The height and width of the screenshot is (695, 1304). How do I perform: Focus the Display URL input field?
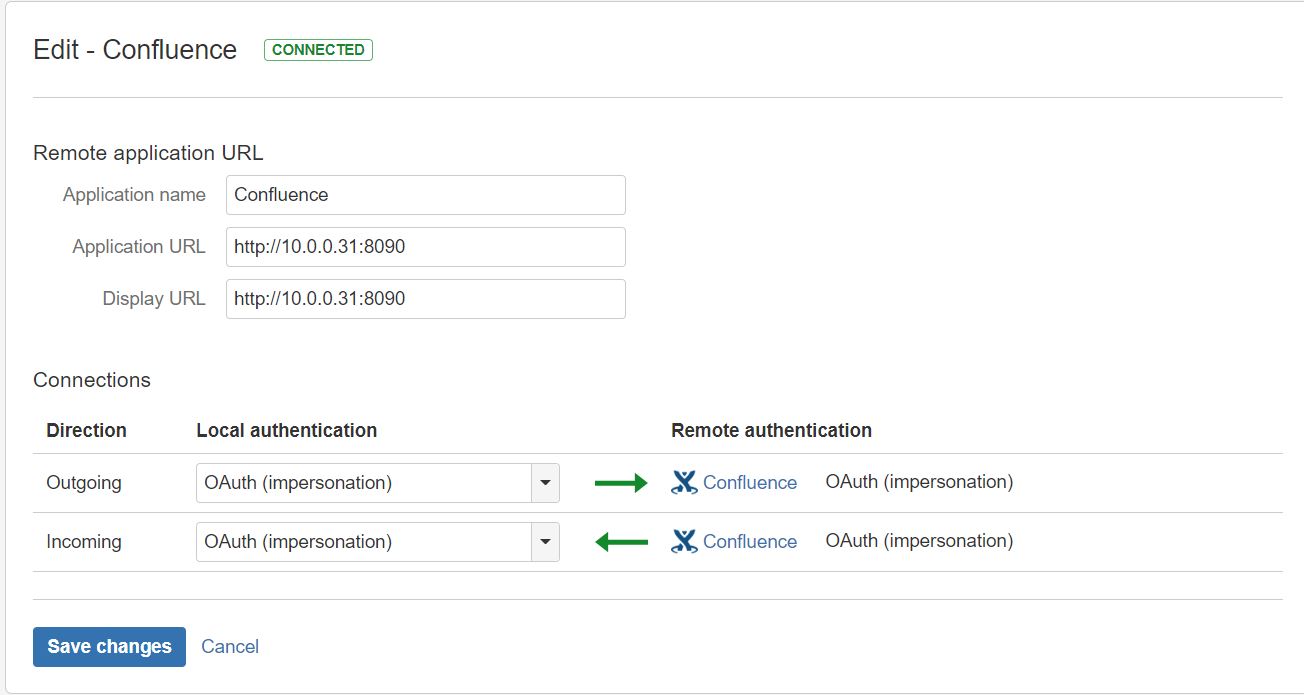(426, 299)
